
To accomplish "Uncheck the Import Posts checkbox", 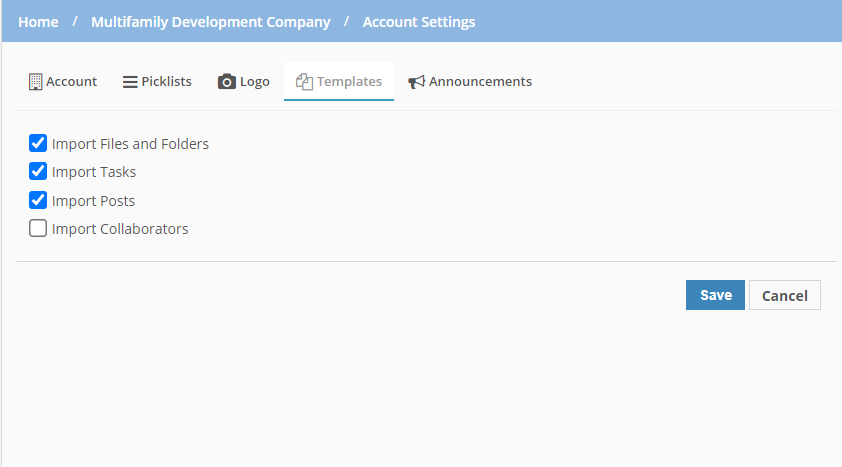I will 38,200.
